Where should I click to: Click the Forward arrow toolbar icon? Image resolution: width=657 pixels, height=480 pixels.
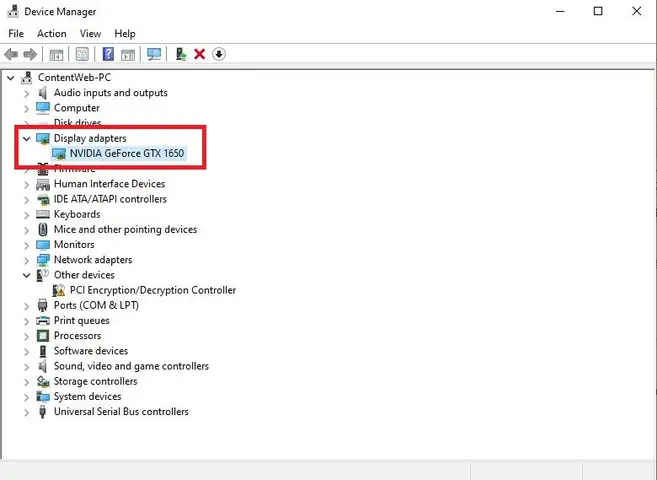pyautogui.click(x=30, y=54)
